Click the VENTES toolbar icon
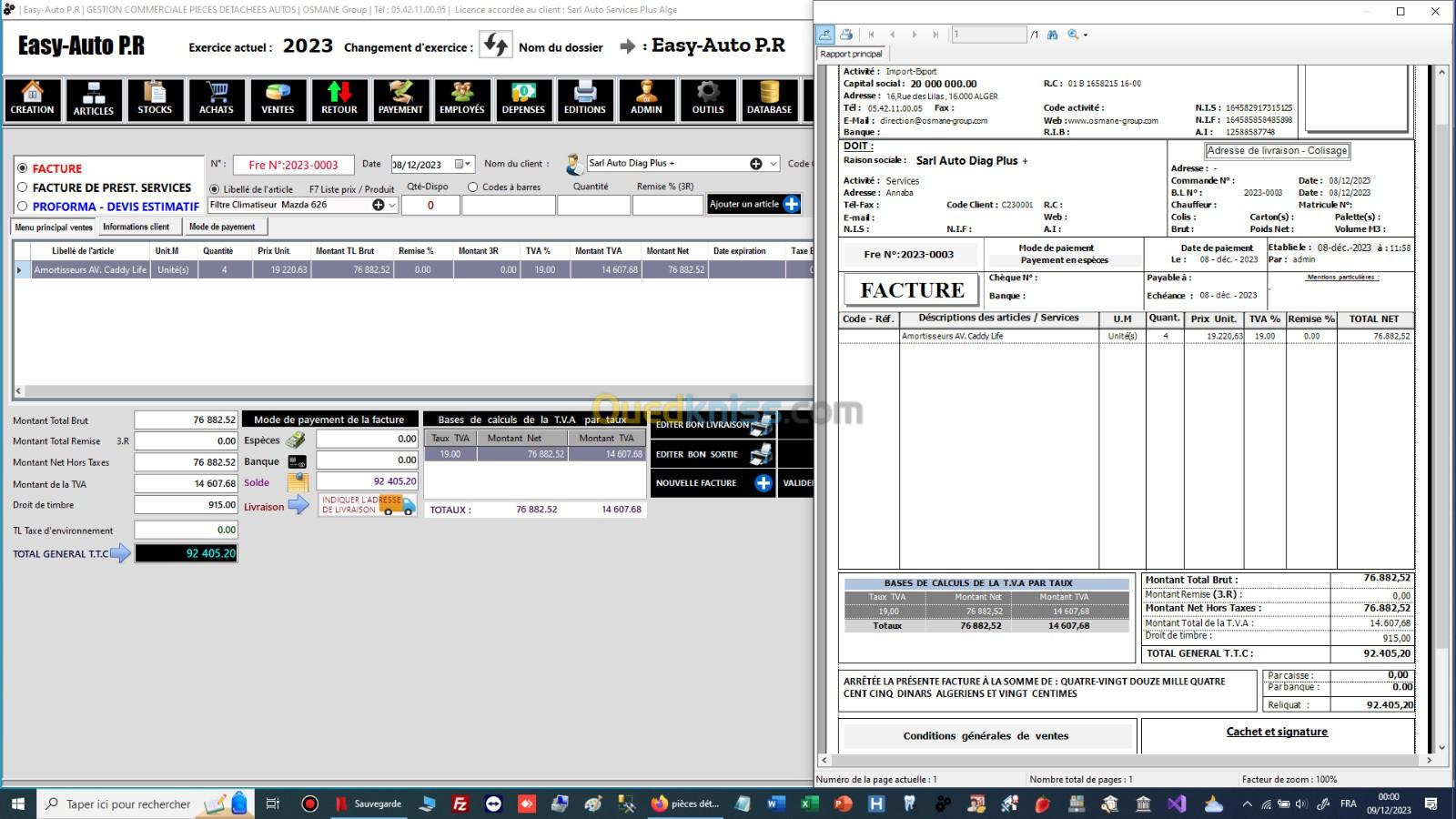This screenshot has width=1456, height=819. click(278, 98)
